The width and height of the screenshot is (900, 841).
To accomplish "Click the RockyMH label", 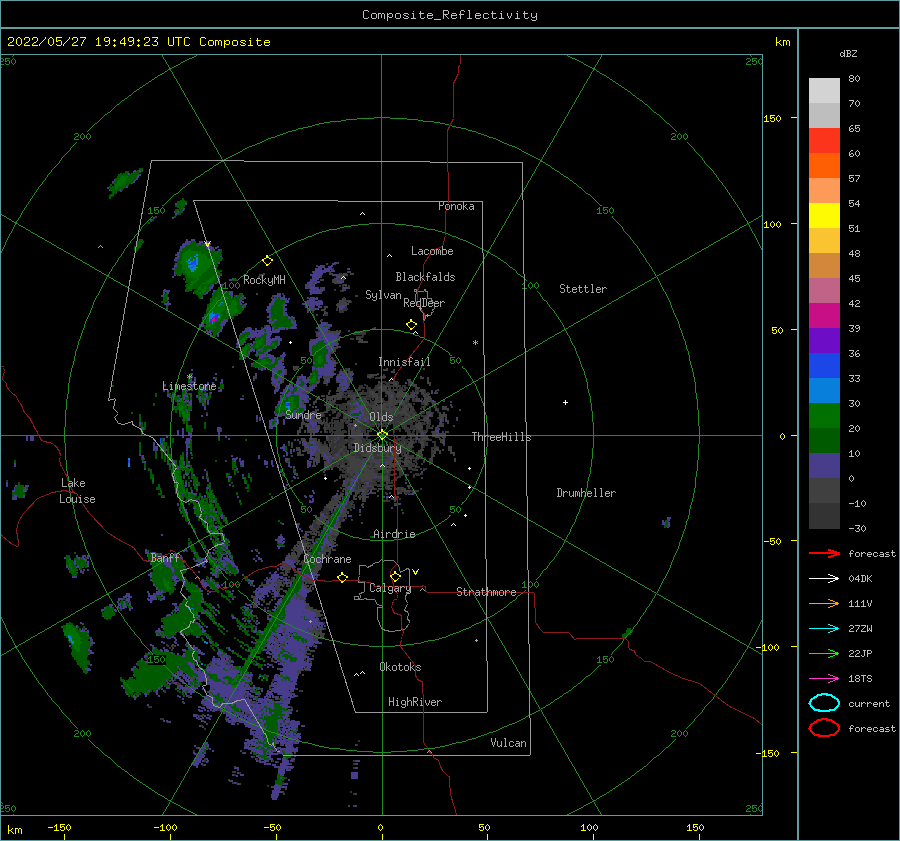I will [264, 280].
